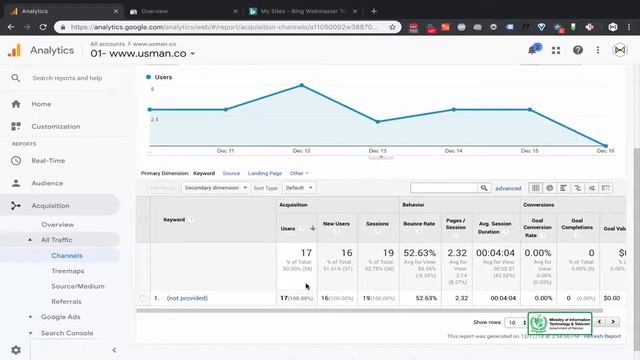Select the Channels report
The image size is (640, 360).
(67, 256)
